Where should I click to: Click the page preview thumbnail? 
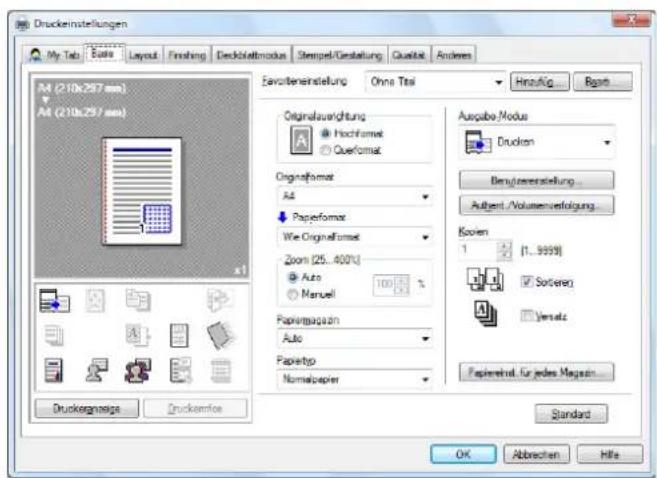(142, 191)
